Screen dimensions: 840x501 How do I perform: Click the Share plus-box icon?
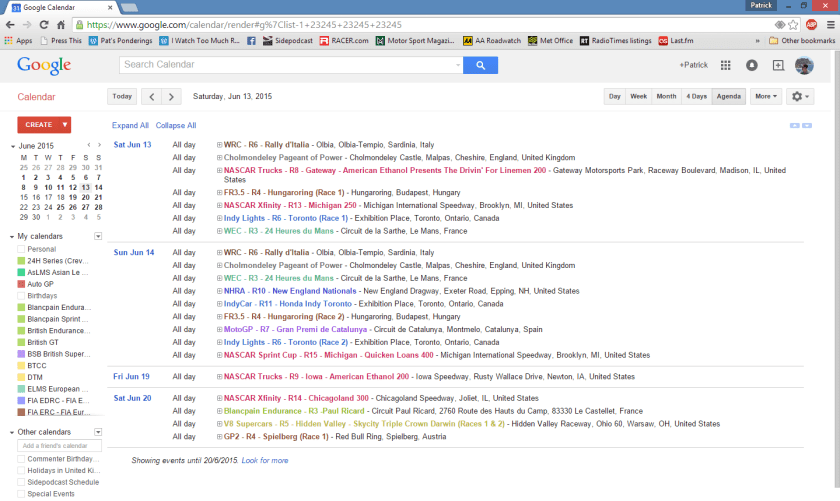[778, 65]
